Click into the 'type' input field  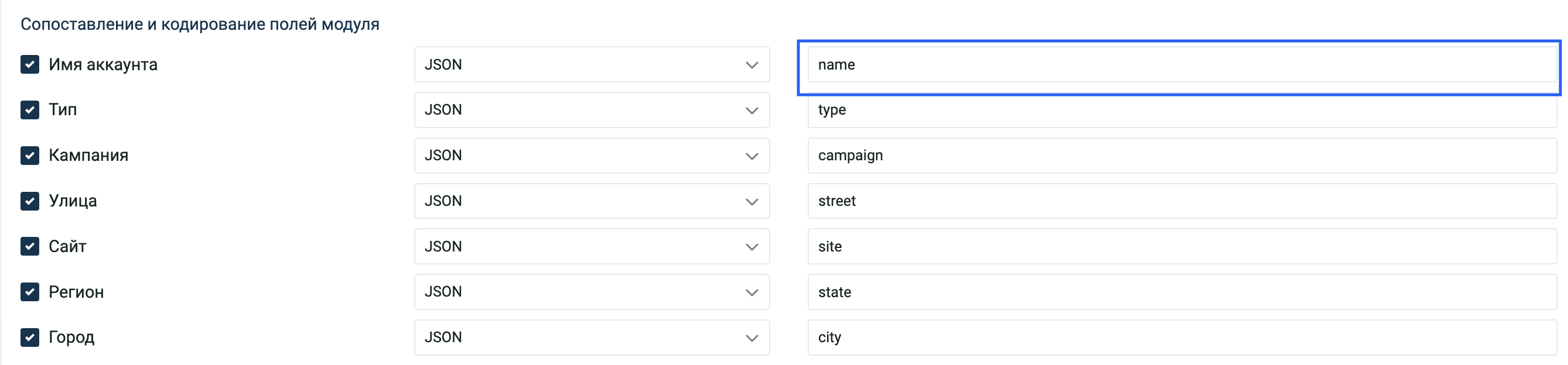pyautogui.click(x=1182, y=110)
